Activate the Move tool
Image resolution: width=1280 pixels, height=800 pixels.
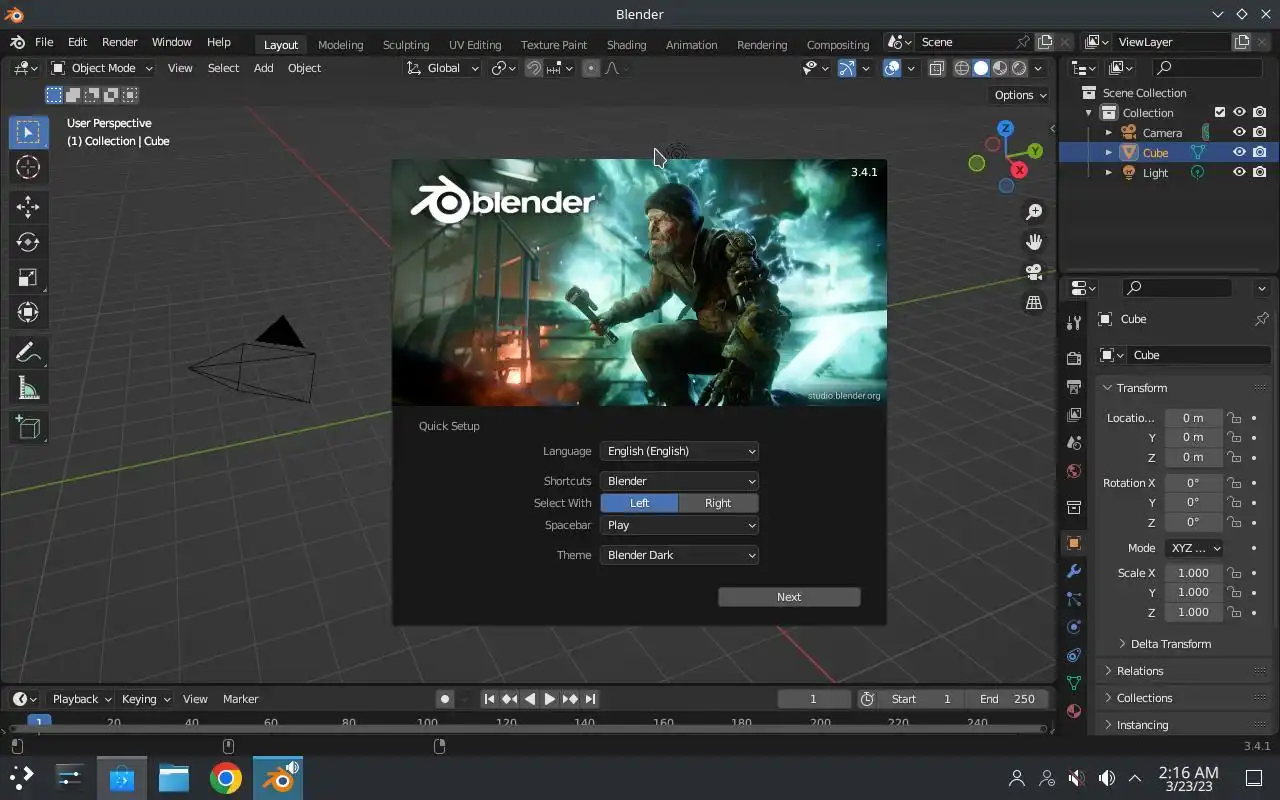coord(28,207)
